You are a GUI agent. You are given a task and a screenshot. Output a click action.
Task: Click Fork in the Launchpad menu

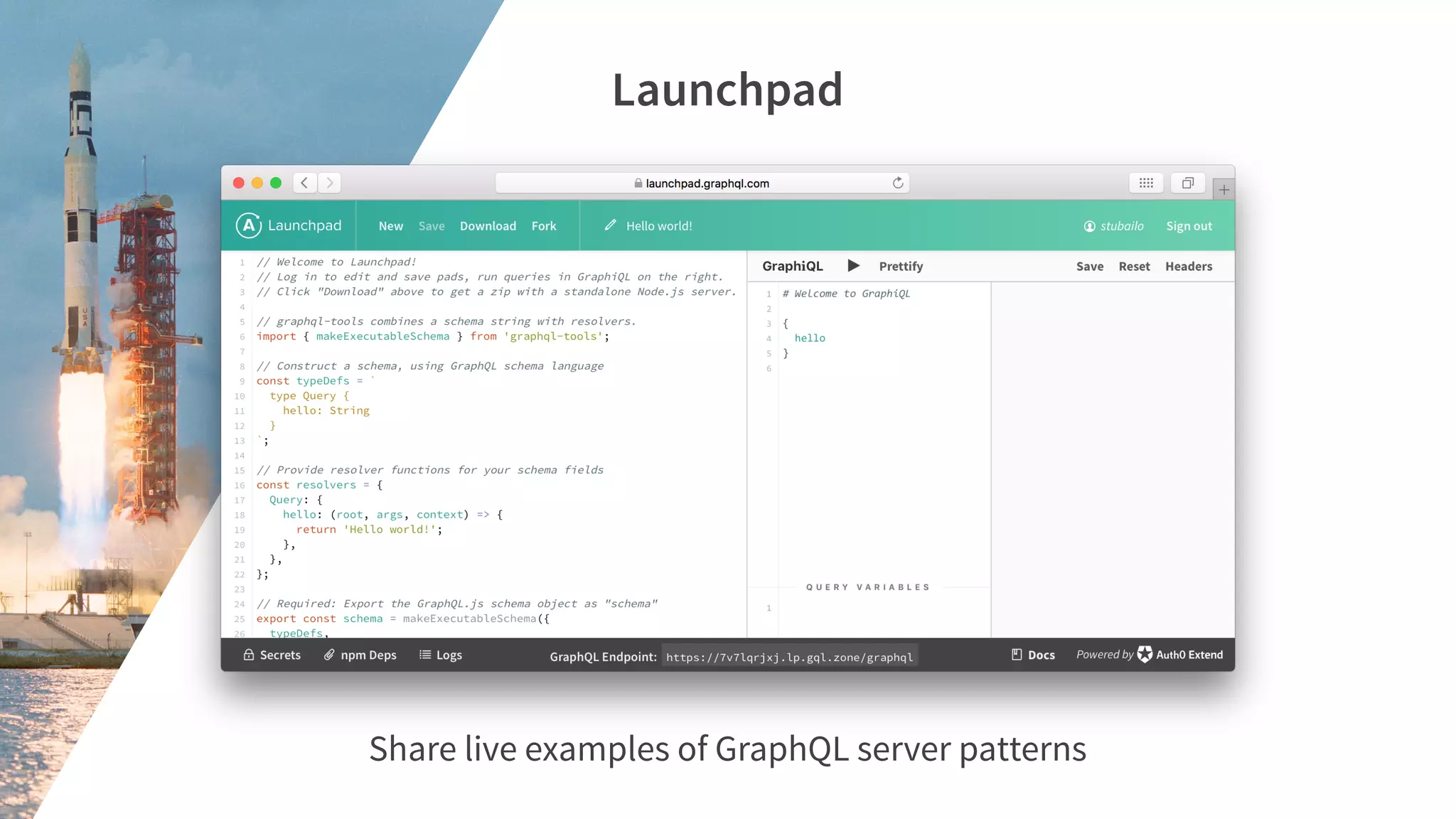pyautogui.click(x=544, y=226)
